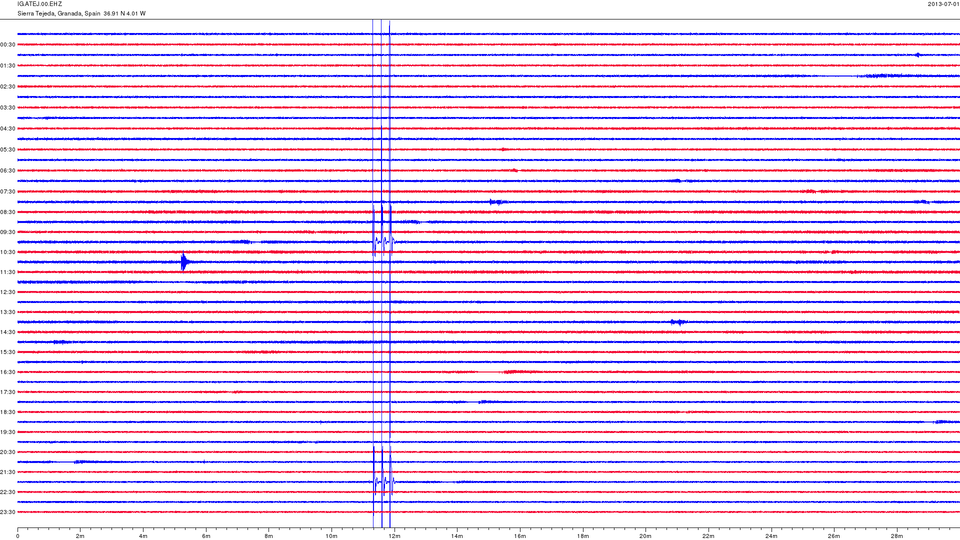Select the 03:30 time row label
960x540 pixels.
click(8, 108)
